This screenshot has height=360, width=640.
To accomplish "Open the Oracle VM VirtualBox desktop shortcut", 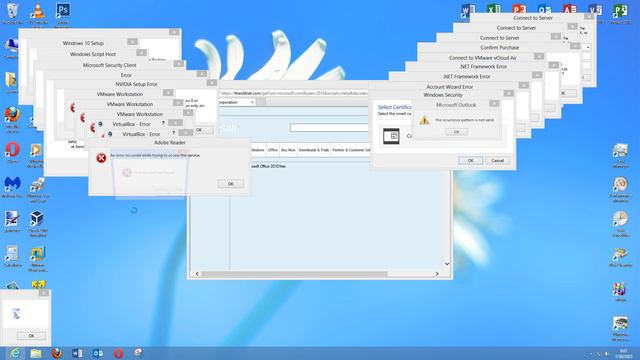I will (37, 219).
